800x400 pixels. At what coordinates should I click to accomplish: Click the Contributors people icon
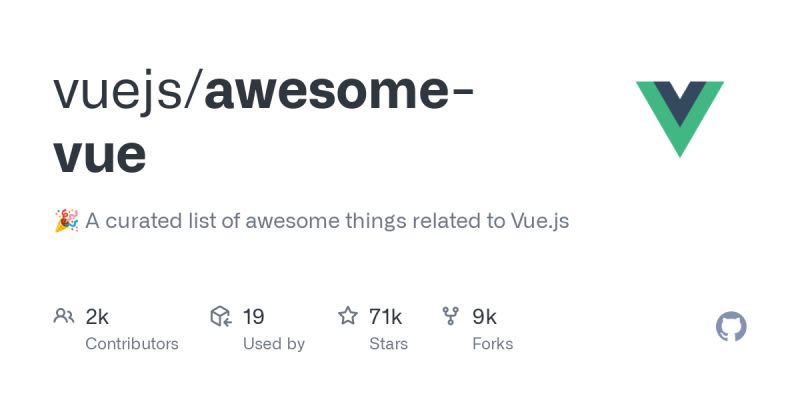[64, 317]
